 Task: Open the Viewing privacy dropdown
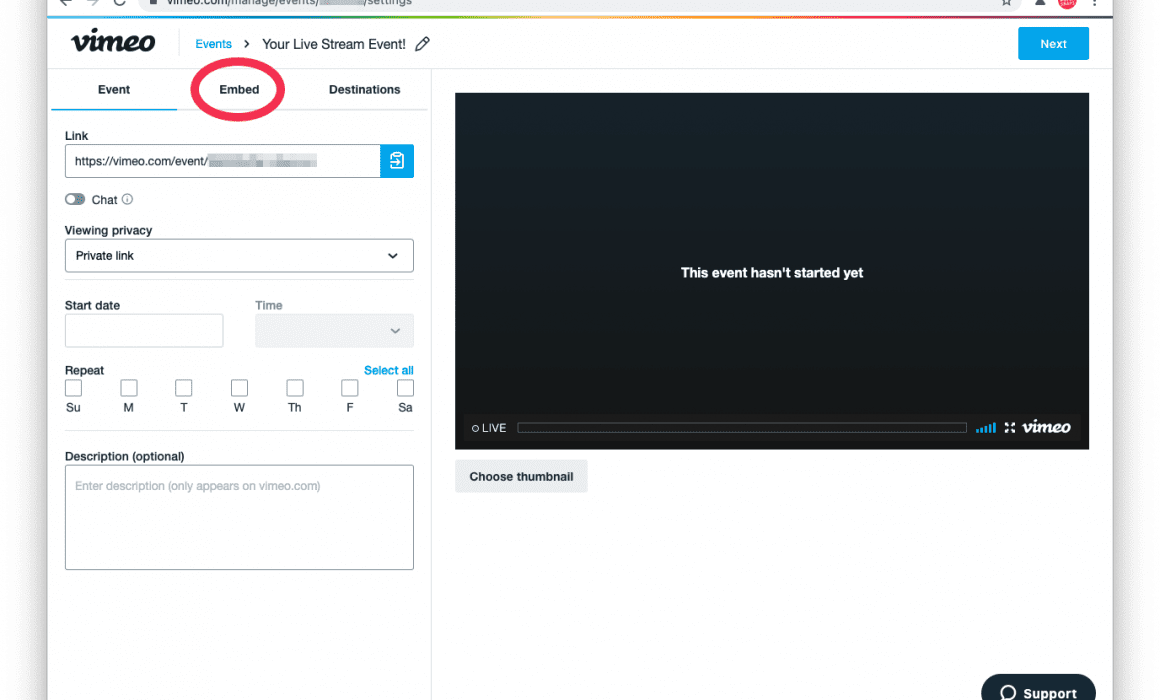click(x=239, y=256)
